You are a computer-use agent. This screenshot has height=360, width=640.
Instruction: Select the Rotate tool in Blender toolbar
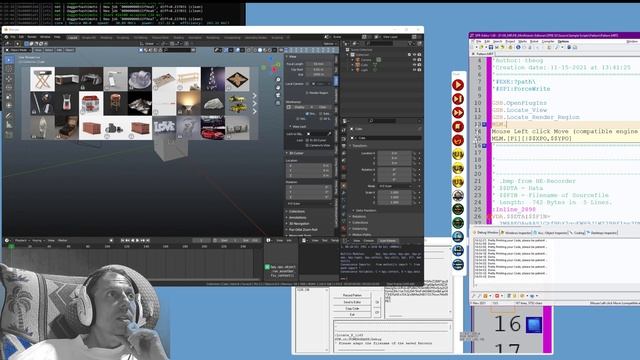[9, 87]
